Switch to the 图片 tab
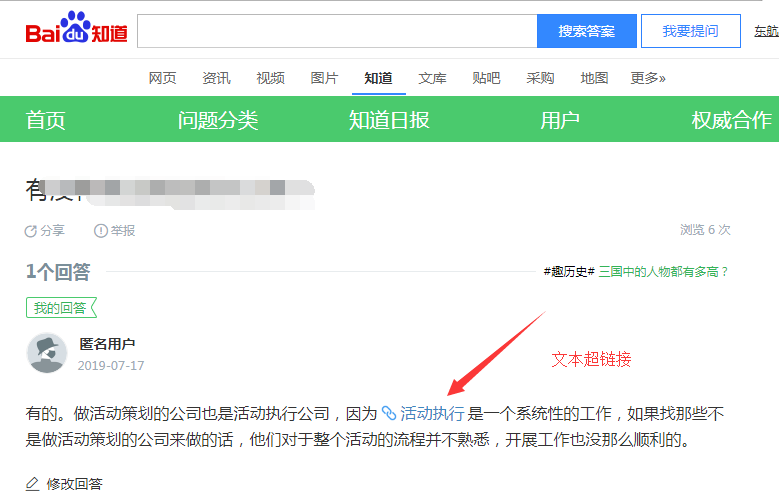 tap(324, 78)
